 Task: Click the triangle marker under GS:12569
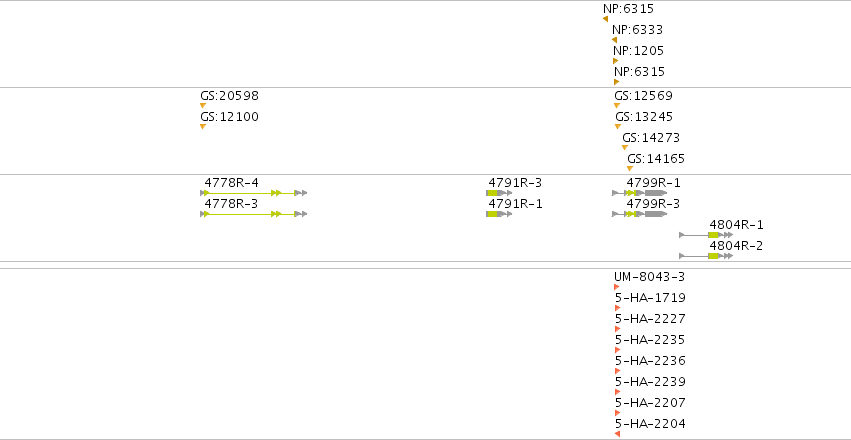[x=617, y=105]
